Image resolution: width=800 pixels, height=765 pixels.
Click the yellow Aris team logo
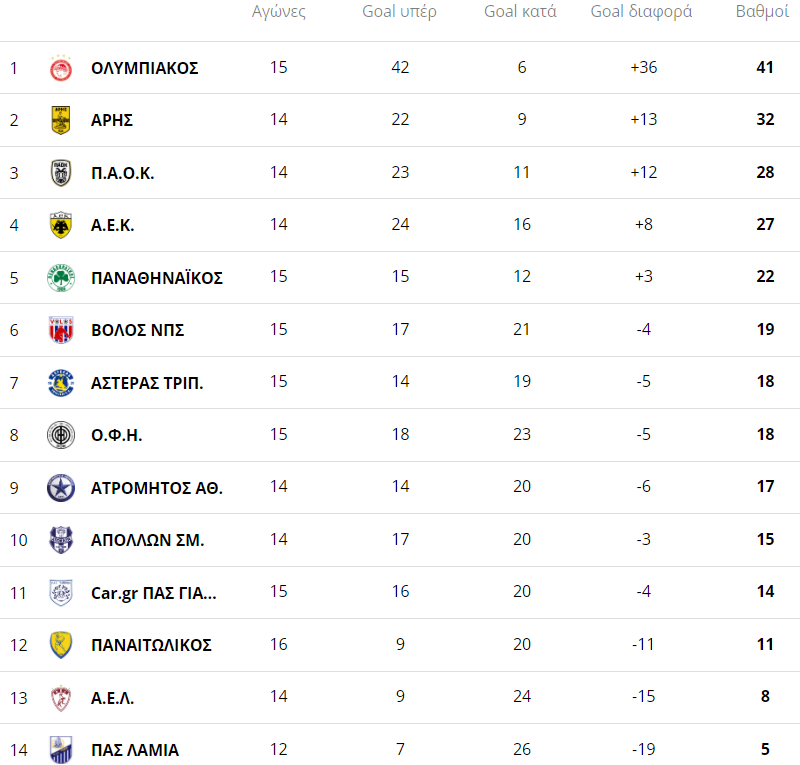click(61, 120)
